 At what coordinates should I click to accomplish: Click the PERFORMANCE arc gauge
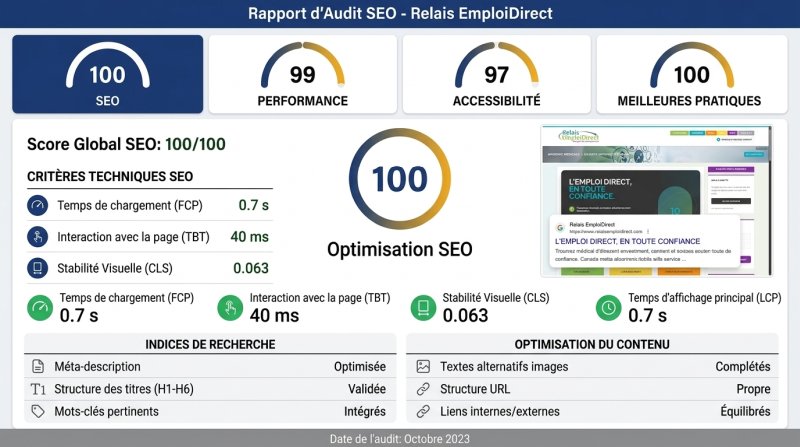303,65
